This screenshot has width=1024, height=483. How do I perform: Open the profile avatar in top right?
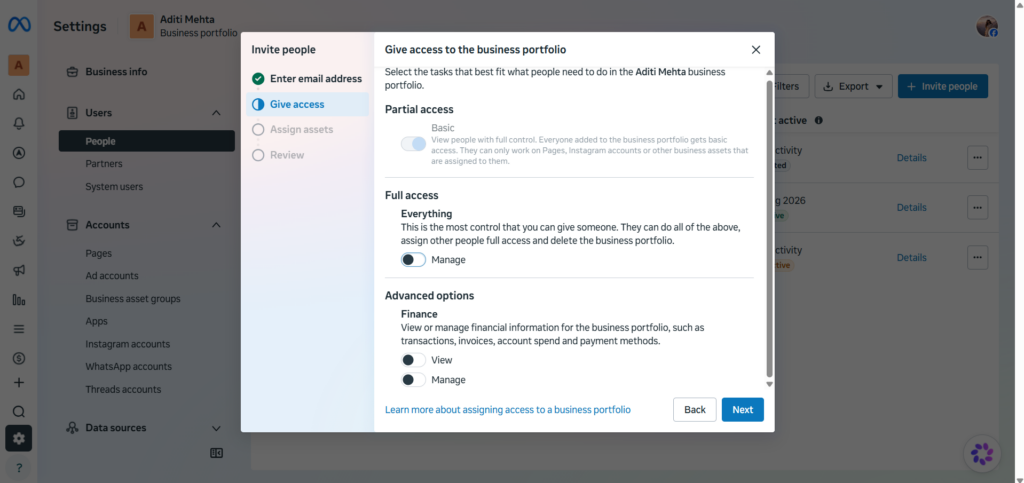[x=987, y=26]
